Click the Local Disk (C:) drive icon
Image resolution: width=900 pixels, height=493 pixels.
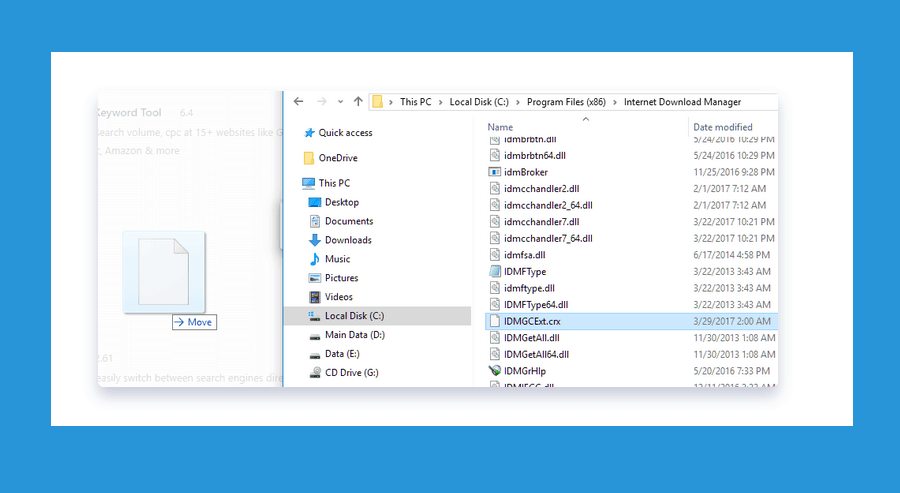(x=315, y=316)
